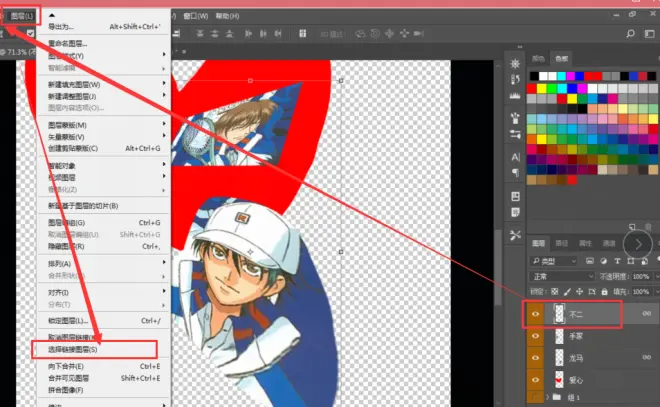Click the round next arrow button
Image resolution: width=660 pixels, height=407 pixels.
pos(638,244)
